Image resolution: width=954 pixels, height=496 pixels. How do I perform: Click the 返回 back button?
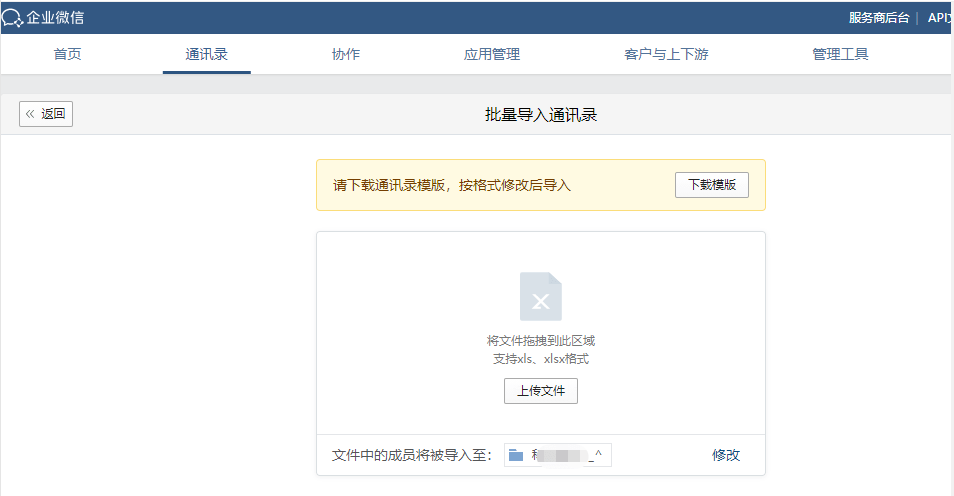(46, 114)
